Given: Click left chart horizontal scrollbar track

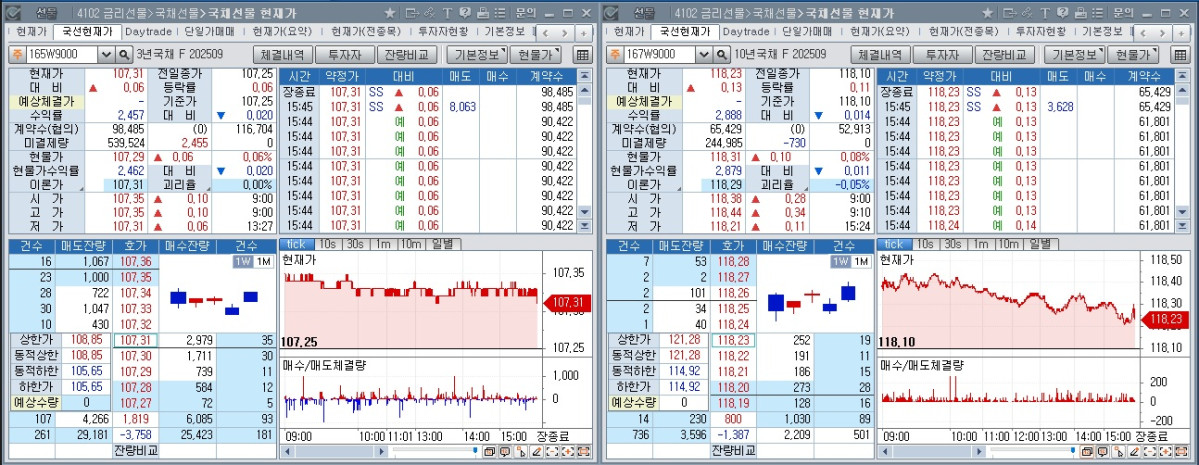Looking at the screenshot, I should pyautogui.click(x=335, y=452).
